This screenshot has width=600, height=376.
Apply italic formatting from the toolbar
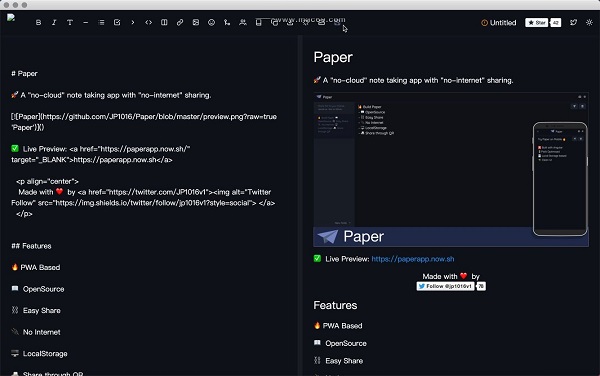[x=54, y=23]
